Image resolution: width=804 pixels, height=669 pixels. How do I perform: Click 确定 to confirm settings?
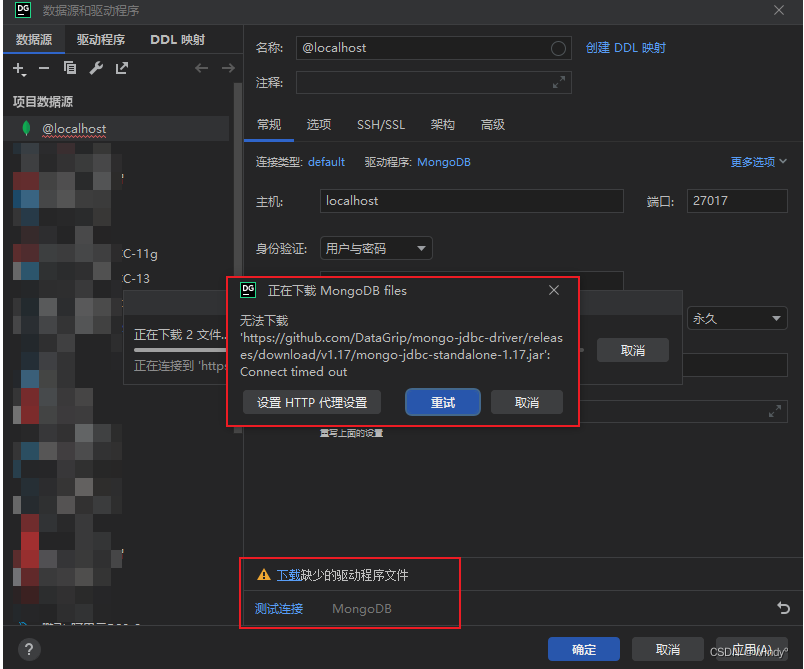[x=584, y=650]
